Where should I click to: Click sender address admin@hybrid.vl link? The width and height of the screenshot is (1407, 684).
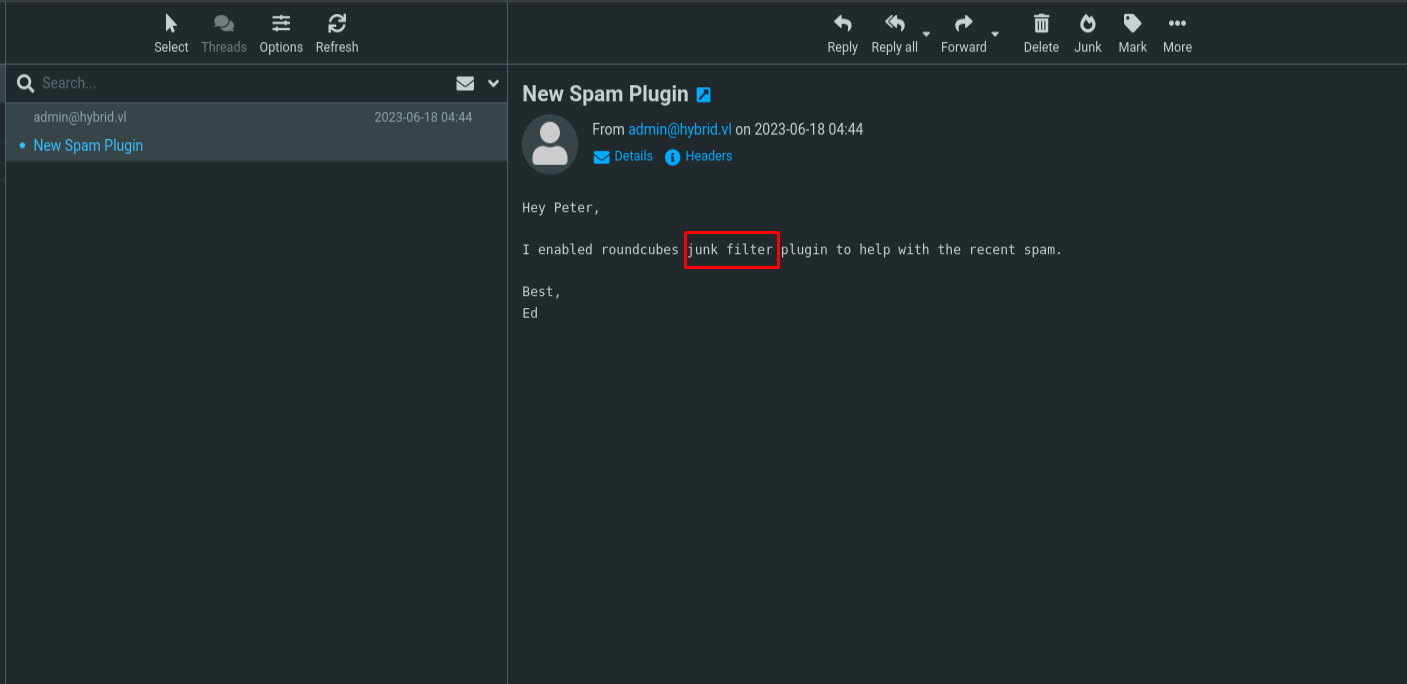(x=680, y=129)
